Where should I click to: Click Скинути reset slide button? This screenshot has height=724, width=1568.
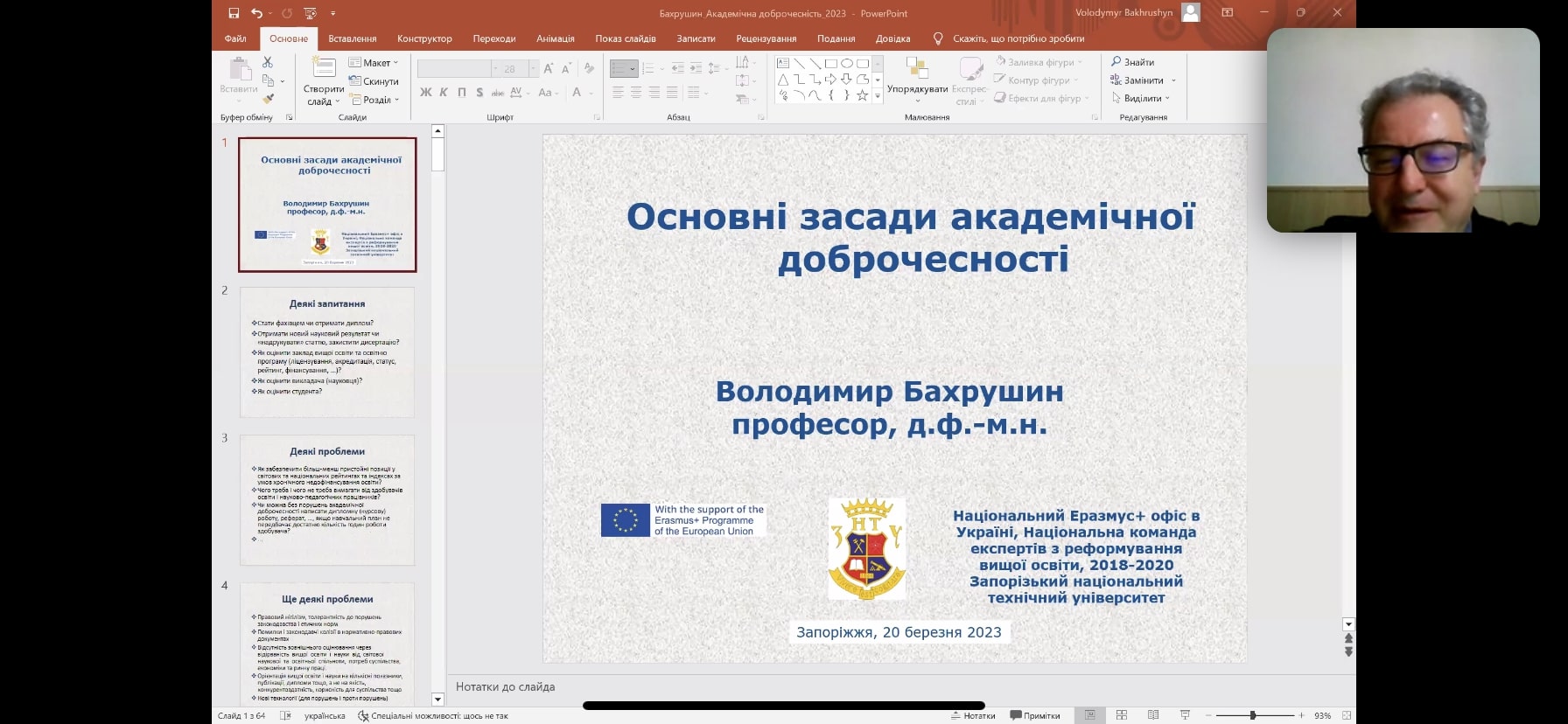coord(374,81)
